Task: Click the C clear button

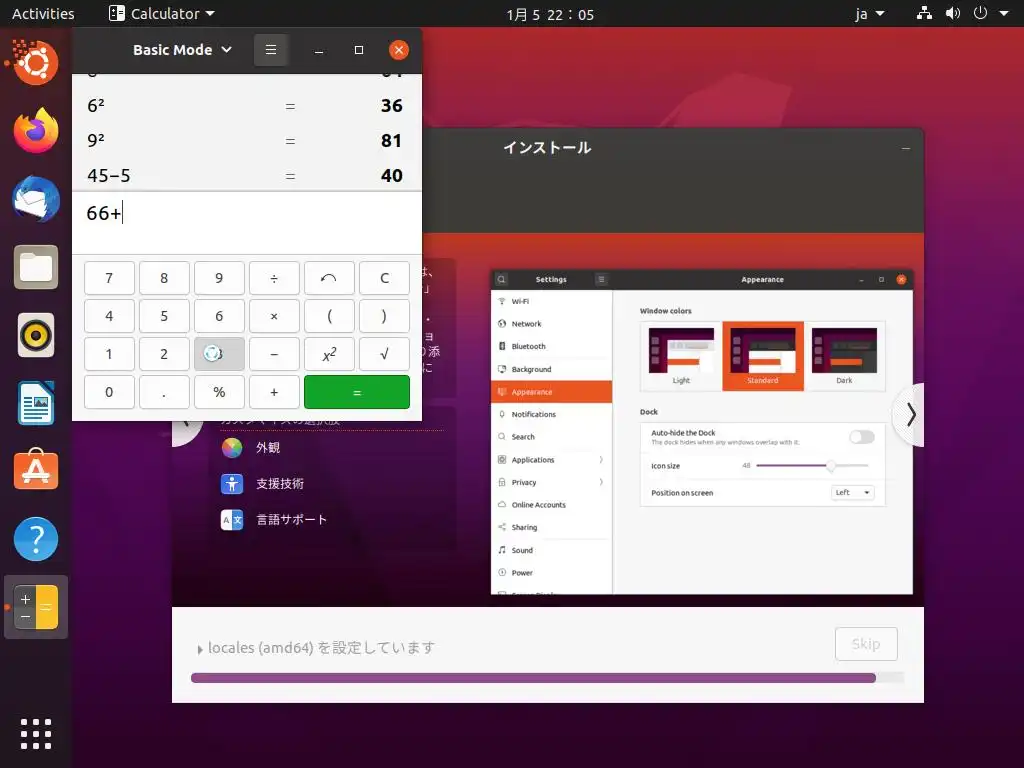Action: pos(384,278)
